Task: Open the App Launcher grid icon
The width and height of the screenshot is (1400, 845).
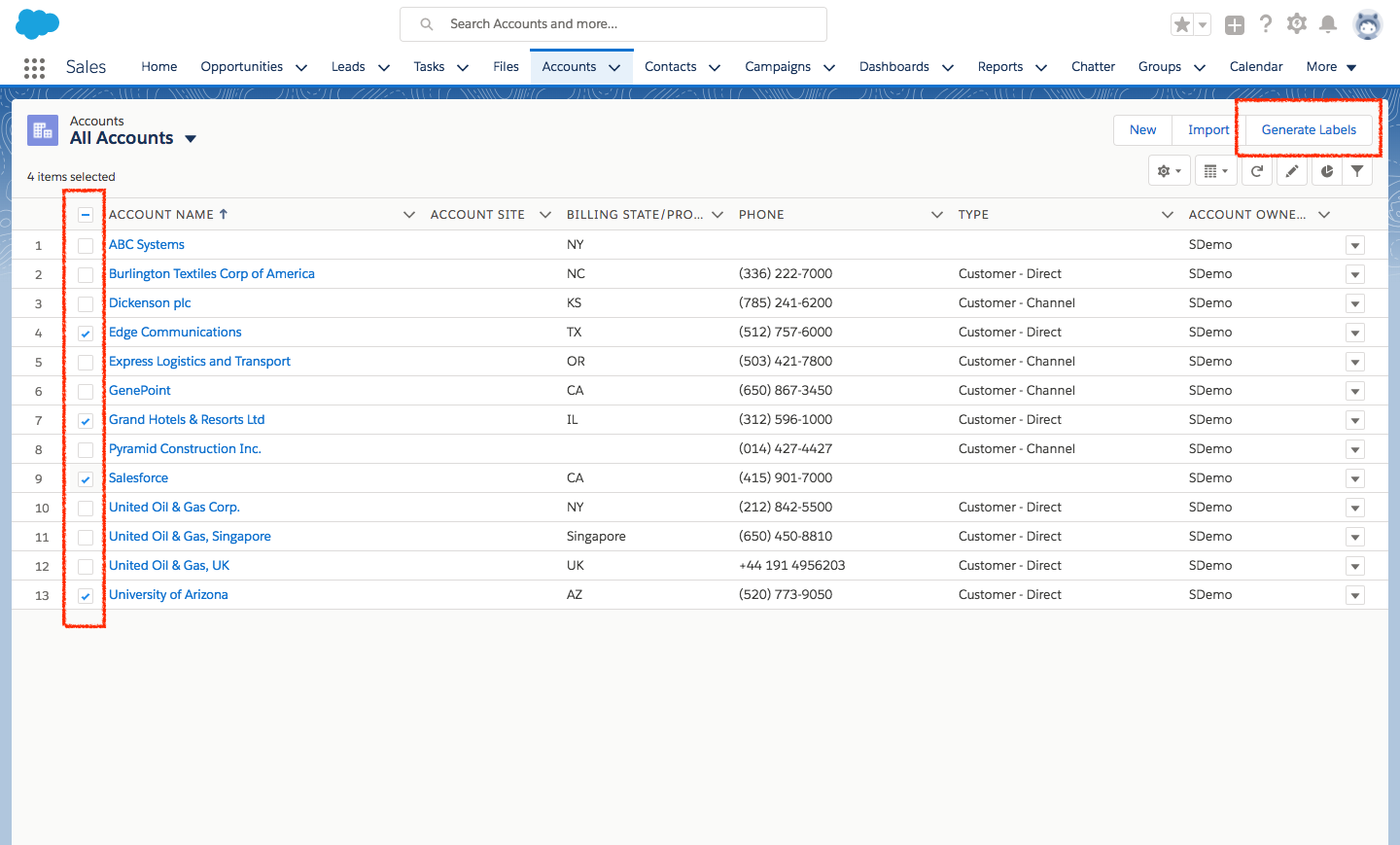Action: coord(34,67)
